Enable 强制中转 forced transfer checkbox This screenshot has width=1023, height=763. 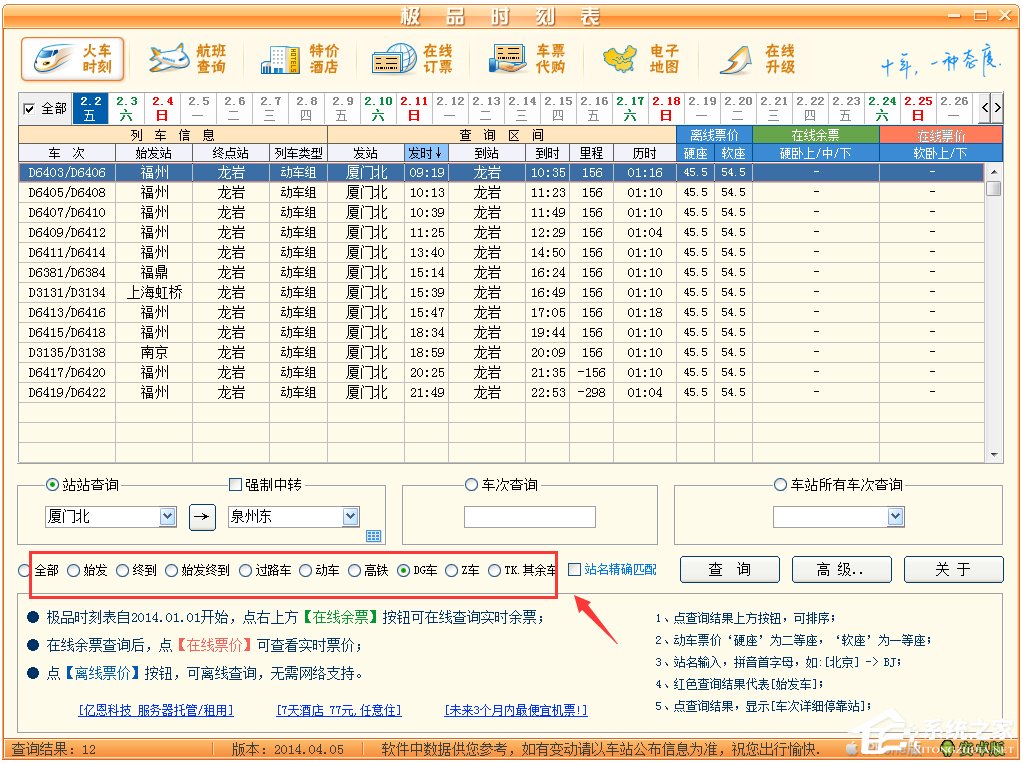pyautogui.click(x=236, y=484)
